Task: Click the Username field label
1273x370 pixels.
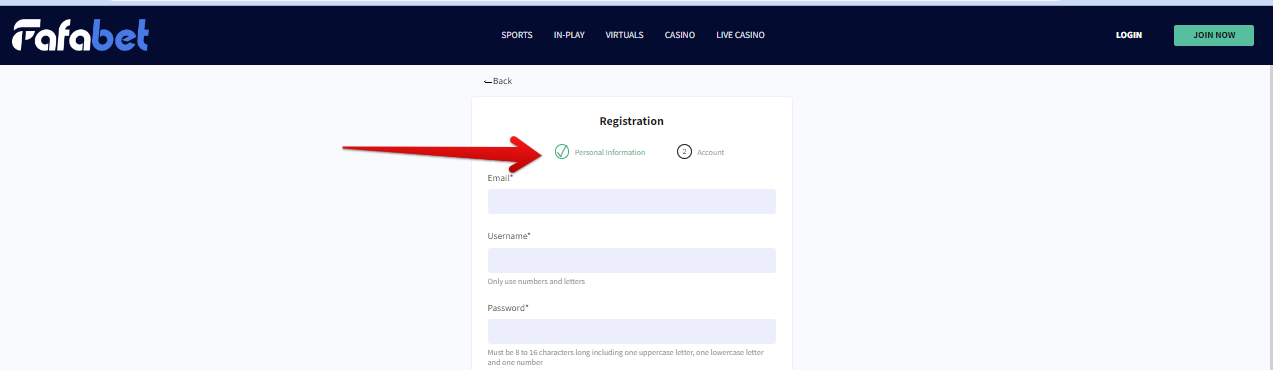Action: click(509, 236)
